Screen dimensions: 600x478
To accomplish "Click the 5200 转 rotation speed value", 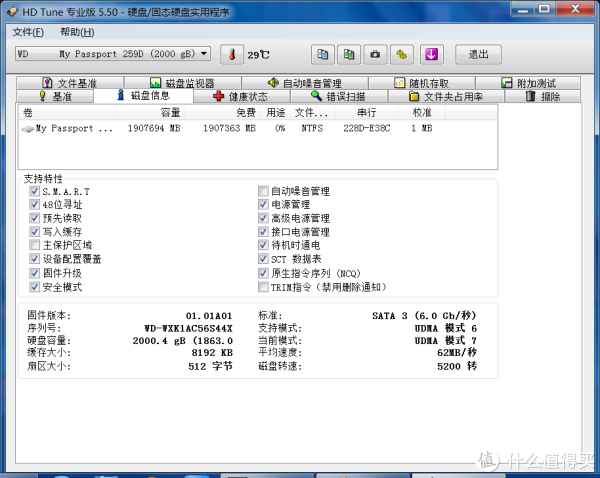I will click(x=457, y=366).
